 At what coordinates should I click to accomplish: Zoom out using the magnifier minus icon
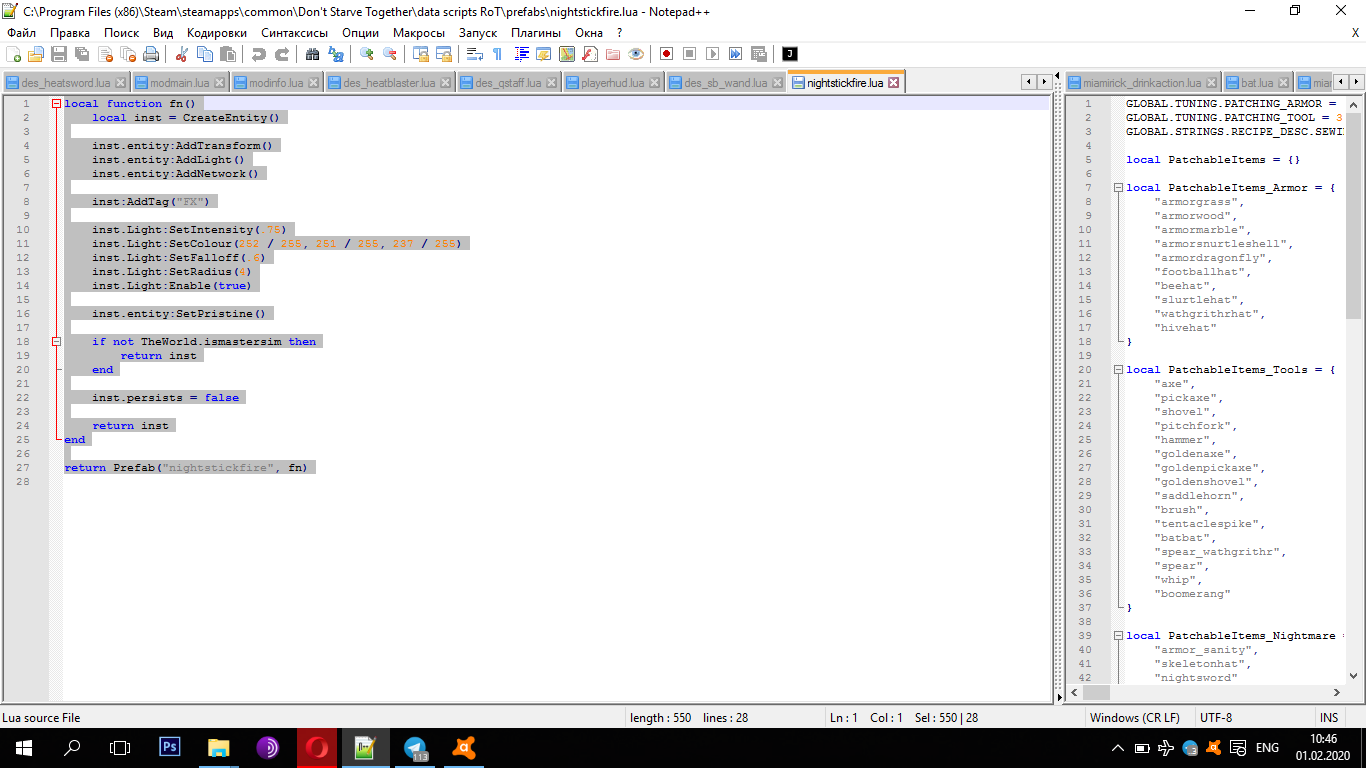[x=390, y=54]
